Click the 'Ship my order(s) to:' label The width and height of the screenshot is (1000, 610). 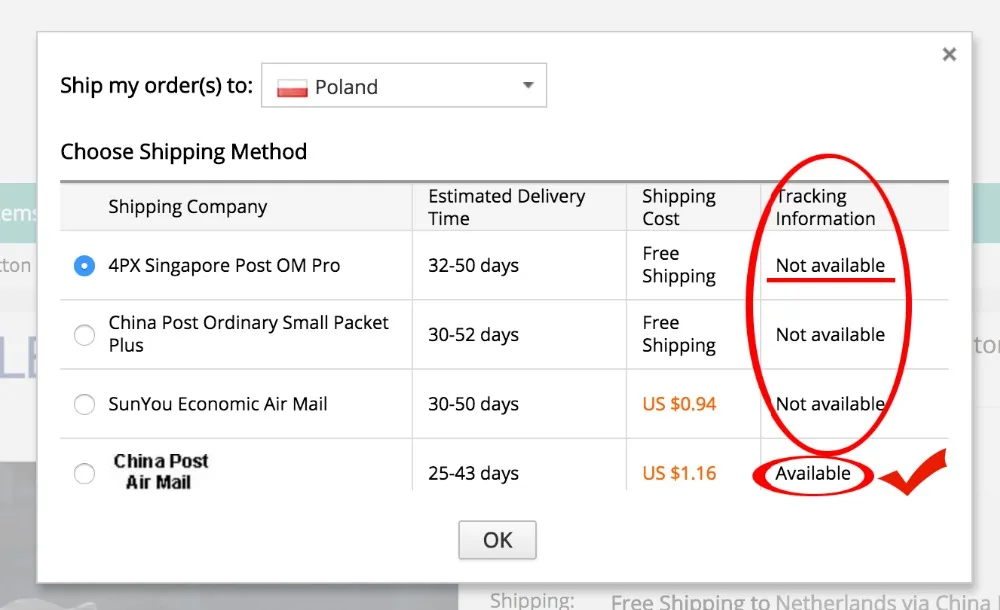[x=157, y=86]
